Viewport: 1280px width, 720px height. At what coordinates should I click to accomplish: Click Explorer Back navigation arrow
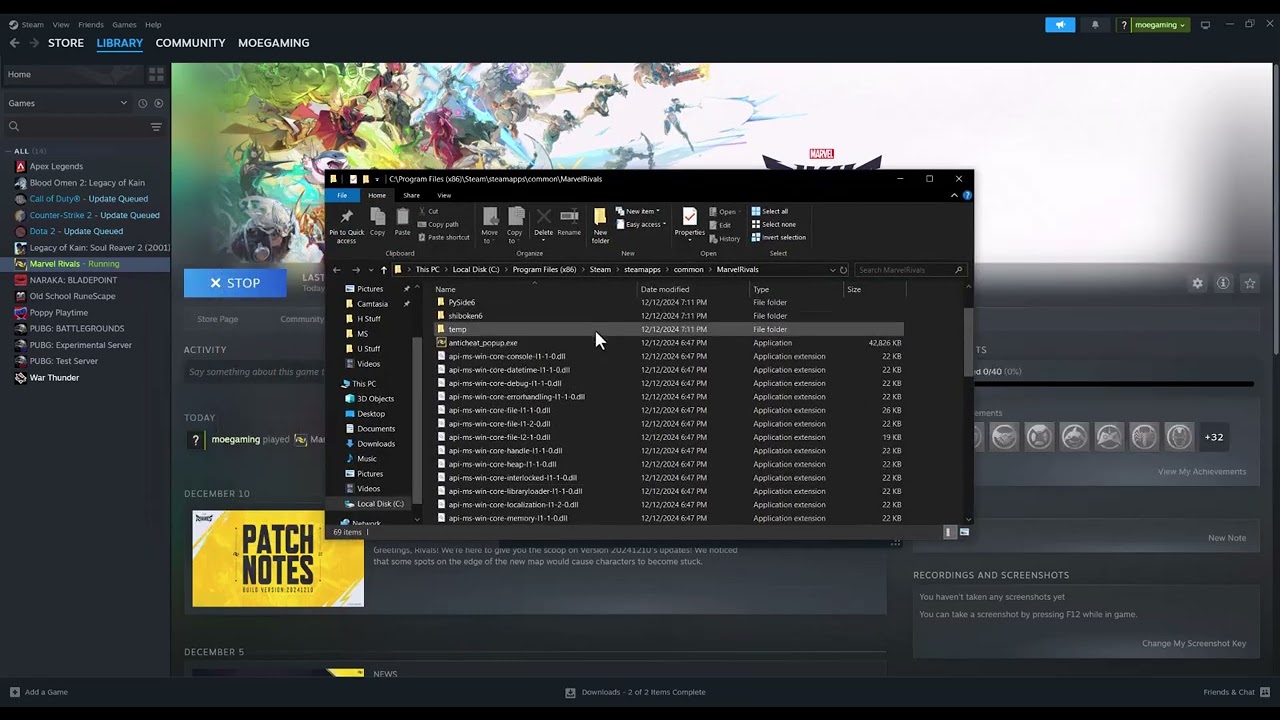(x=337, y=270)
